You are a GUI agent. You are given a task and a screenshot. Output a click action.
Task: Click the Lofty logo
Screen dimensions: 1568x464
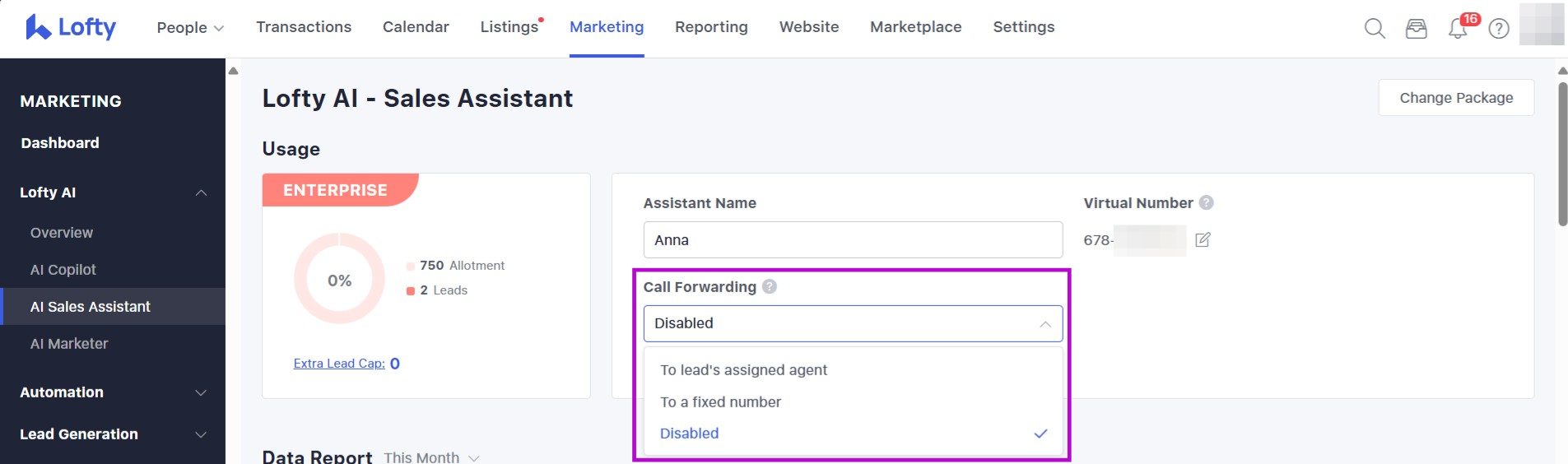pyautogui.click(x=71, y=27)
